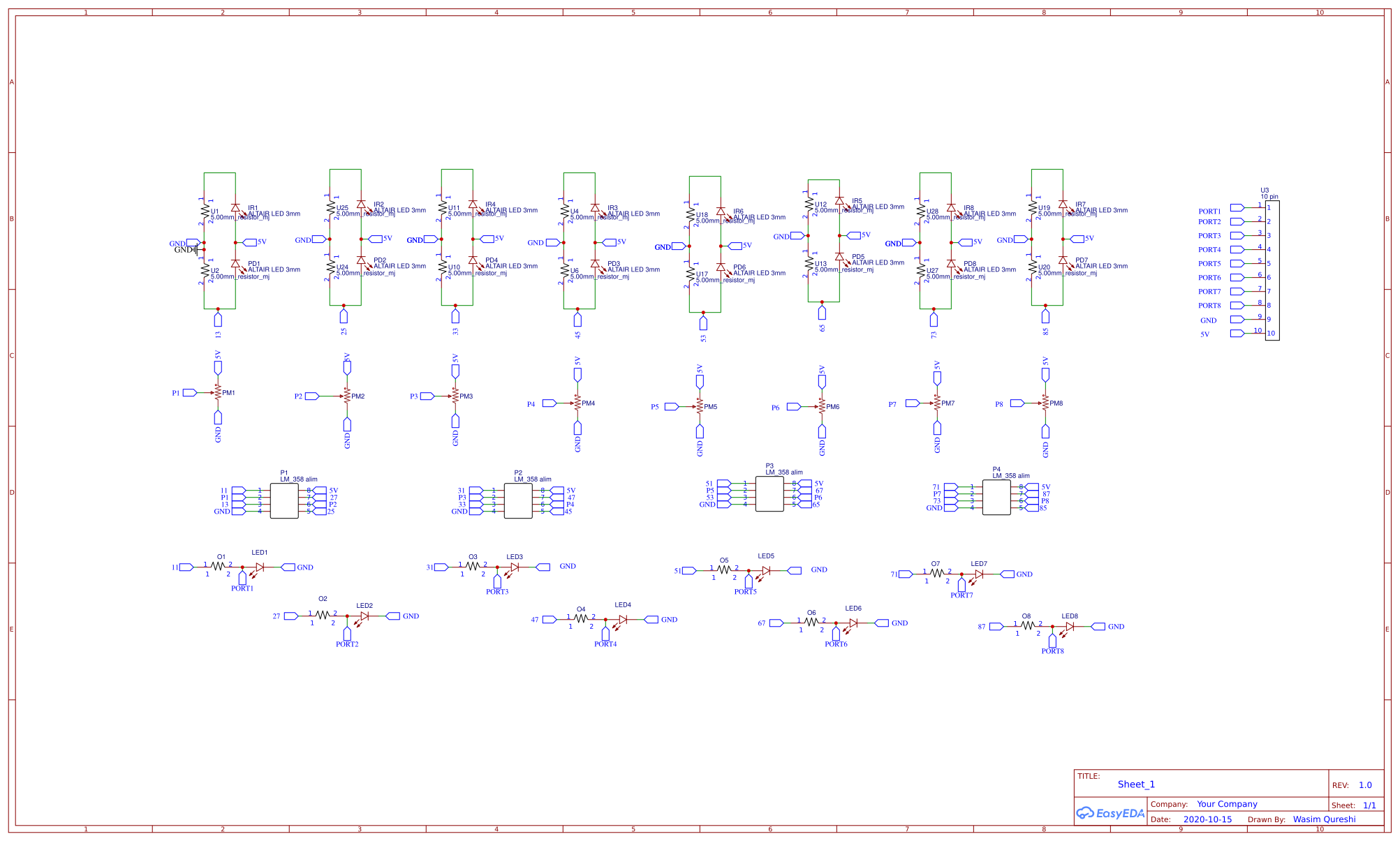Select potentiometer PM1

point(217,393)
